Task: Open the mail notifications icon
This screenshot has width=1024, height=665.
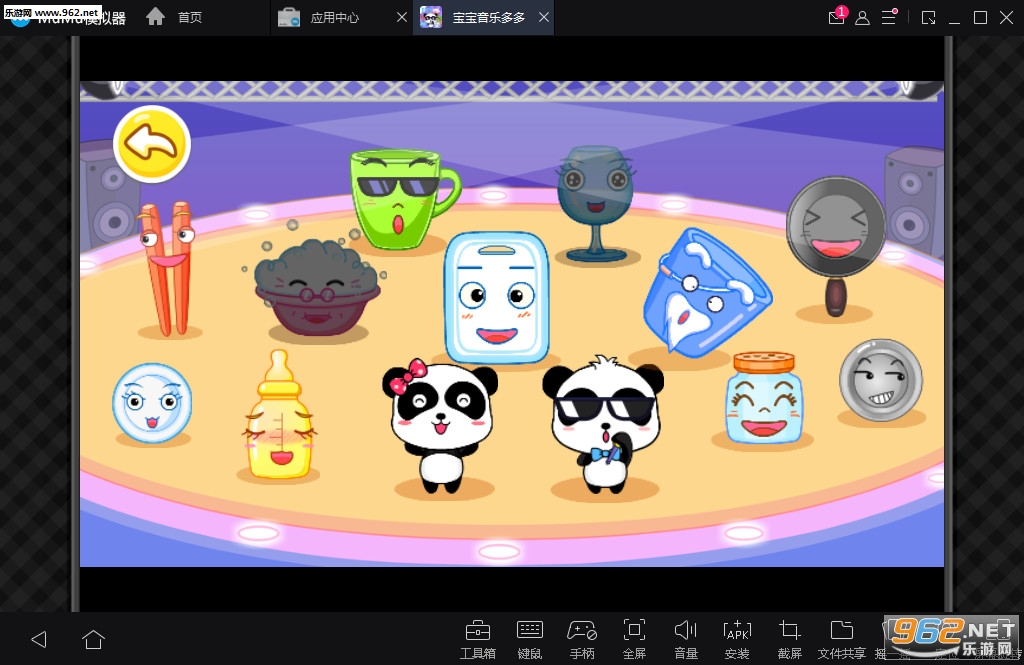Action: [x=837, y=18]
